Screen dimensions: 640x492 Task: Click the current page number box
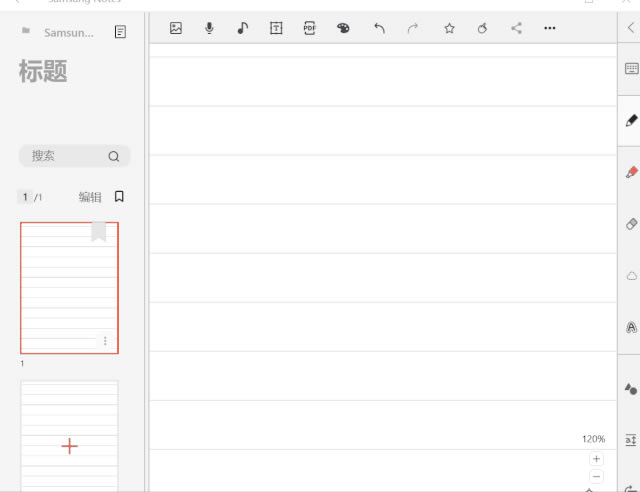[25, 197]
